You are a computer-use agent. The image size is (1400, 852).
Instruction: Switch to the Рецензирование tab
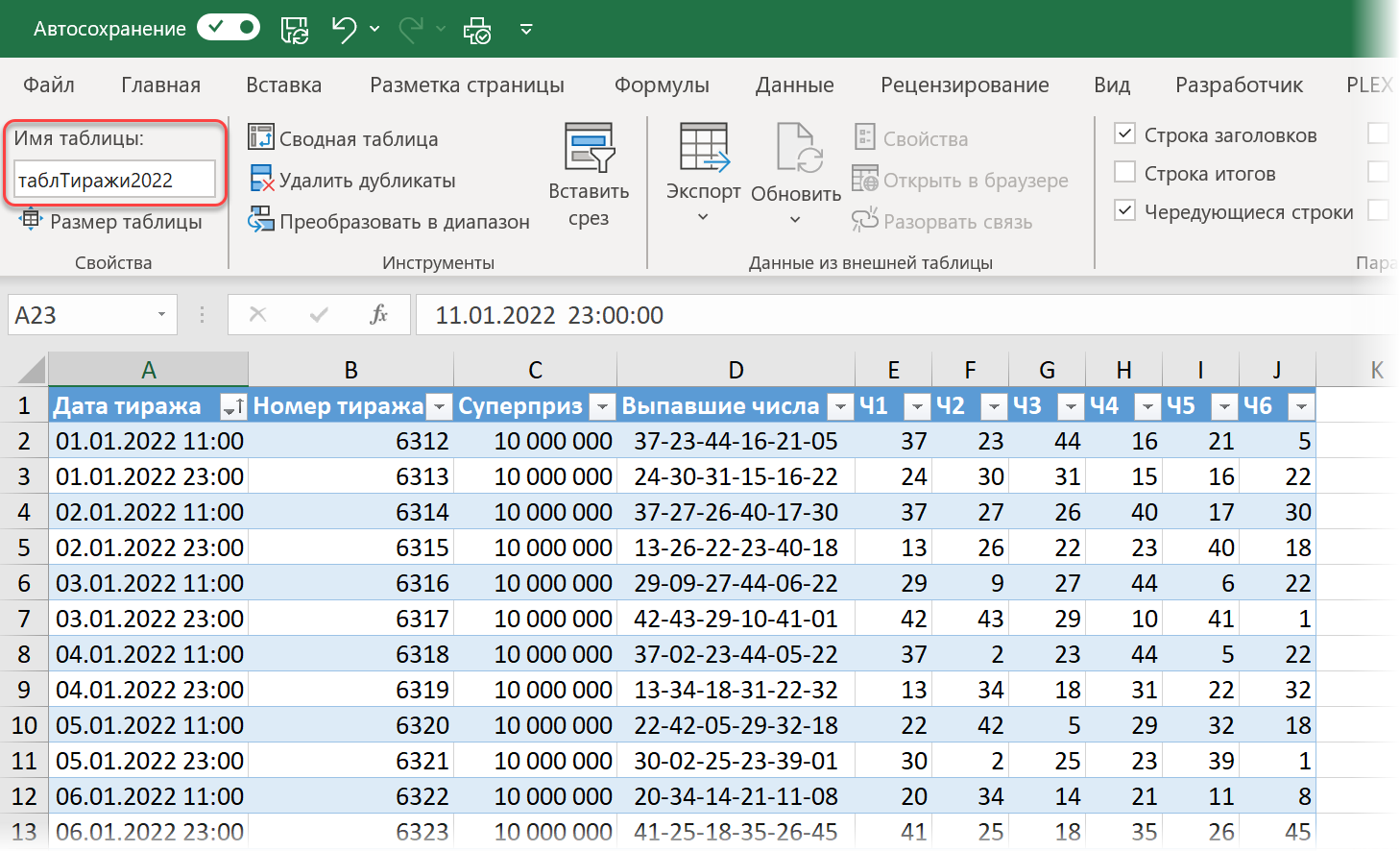(964, 85)
